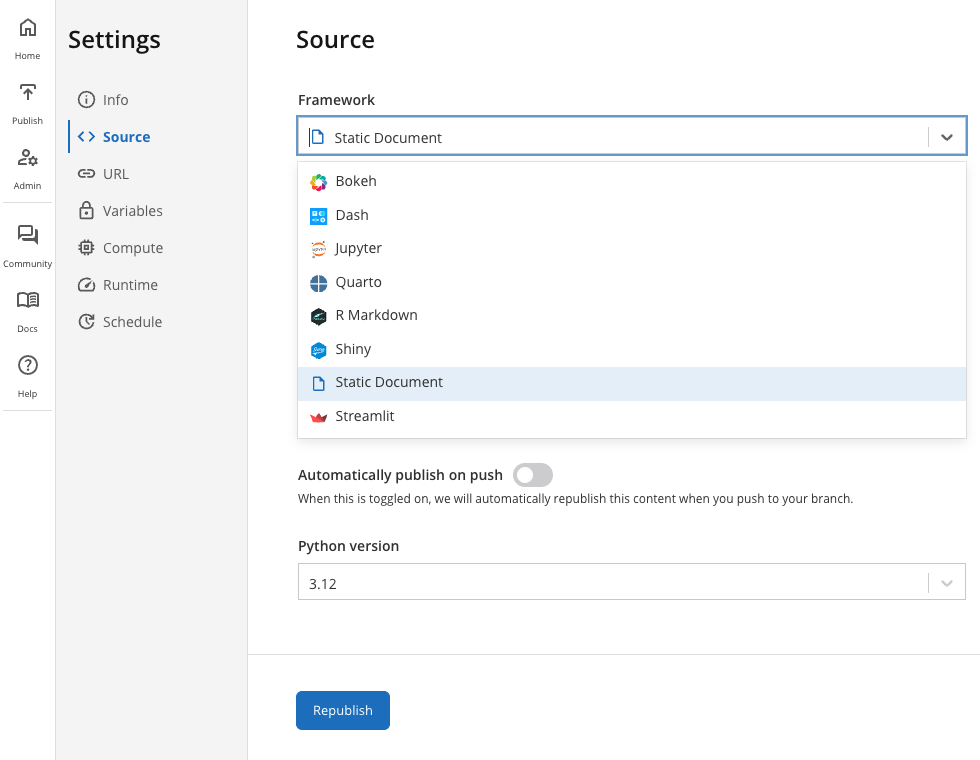The image size is (980, 760).
Task: Select R Markdown framework option
Action: point(376,315)
